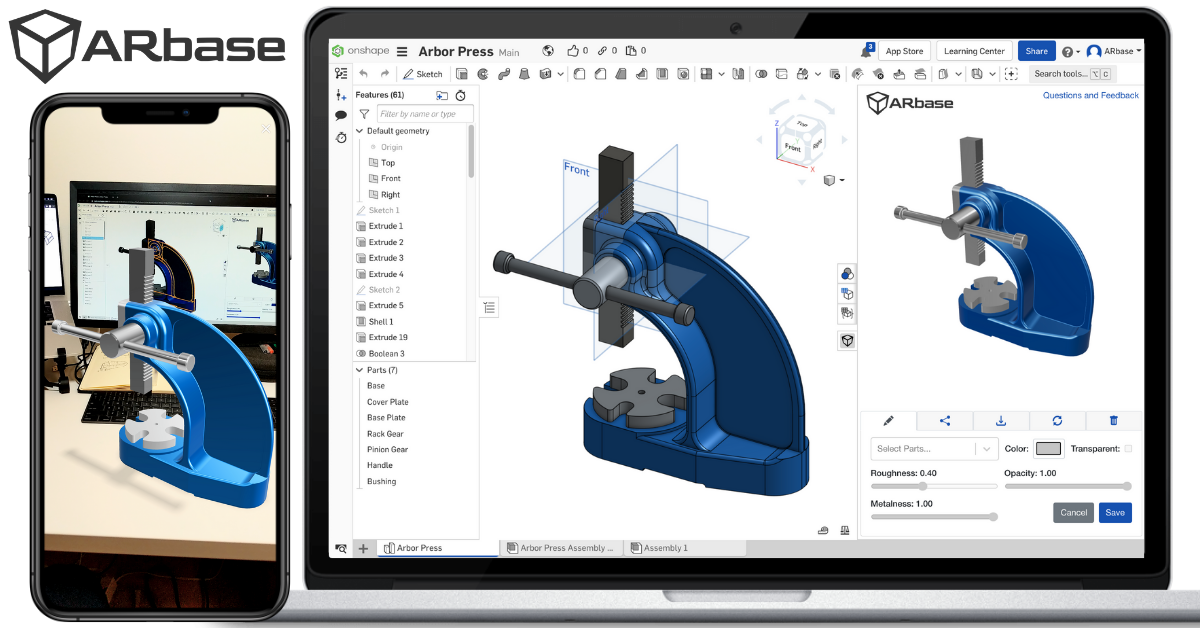Open the Questions and Feedback link
The width and height of the screenshot is (1200, 628).
coord(1090,95)
